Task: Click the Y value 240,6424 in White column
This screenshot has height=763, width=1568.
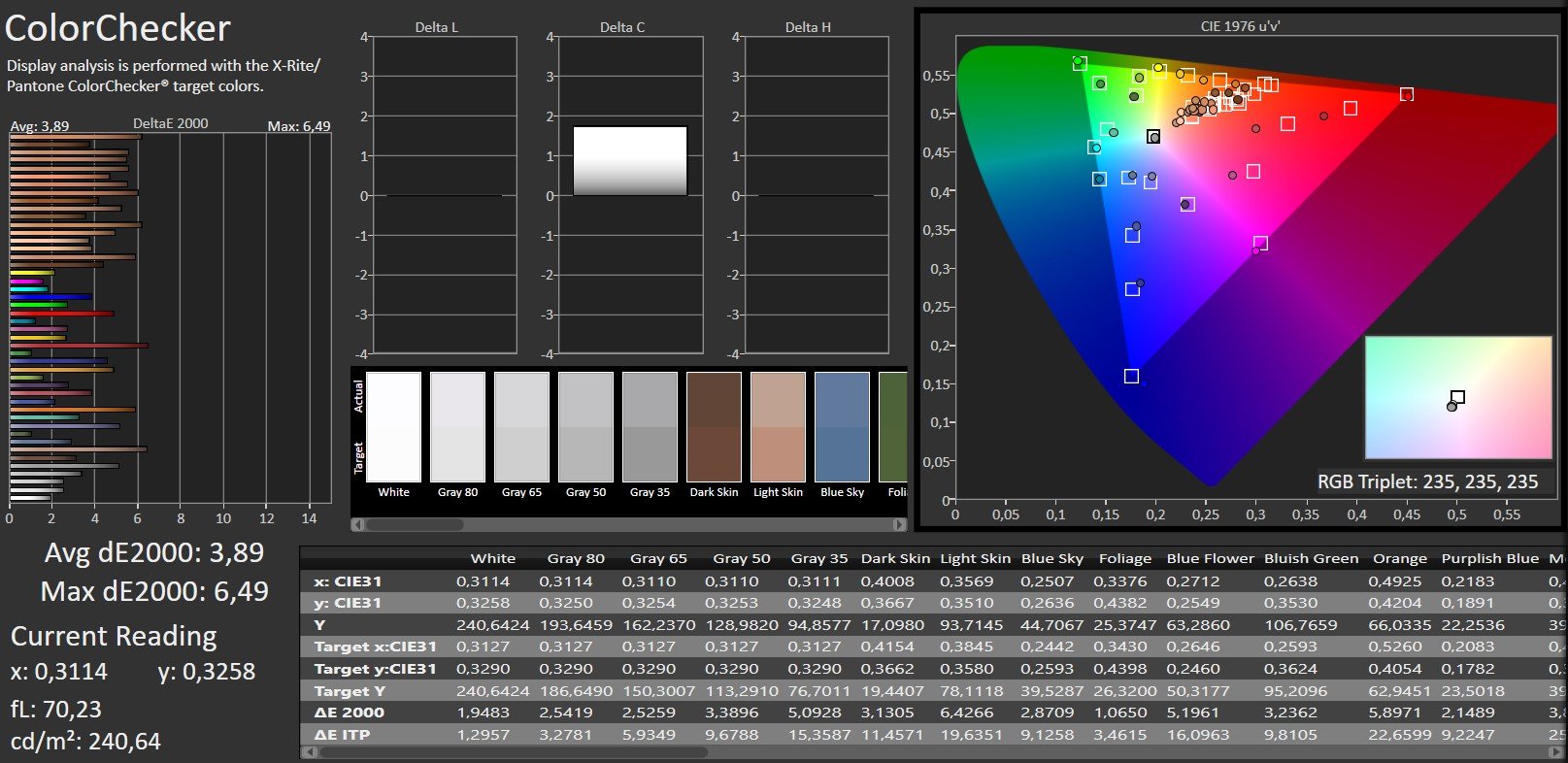Action: [x=492, y=625]
